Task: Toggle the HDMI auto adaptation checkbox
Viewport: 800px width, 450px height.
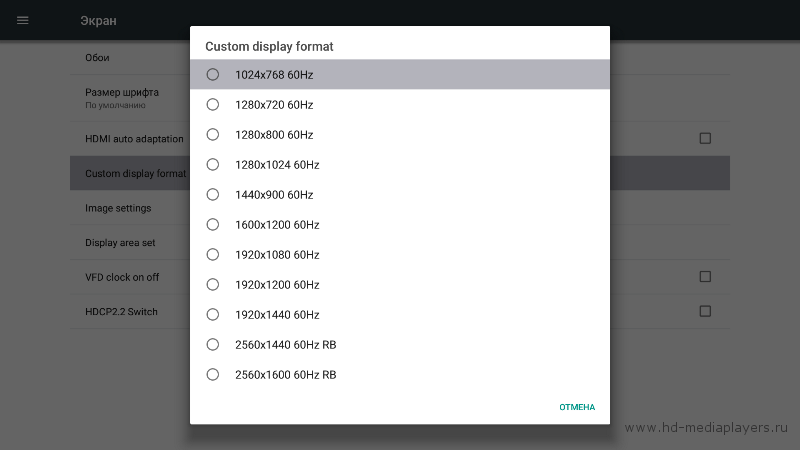Action: click(705, 138)
